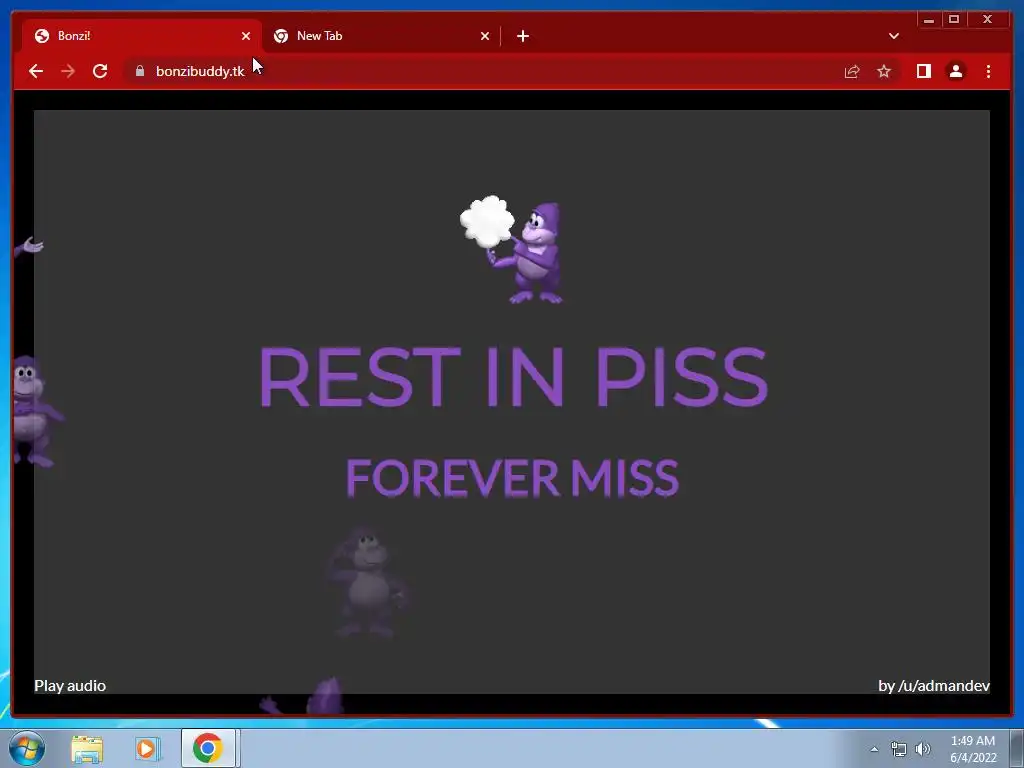Click FOREVER MISS text

click(512, 477)
